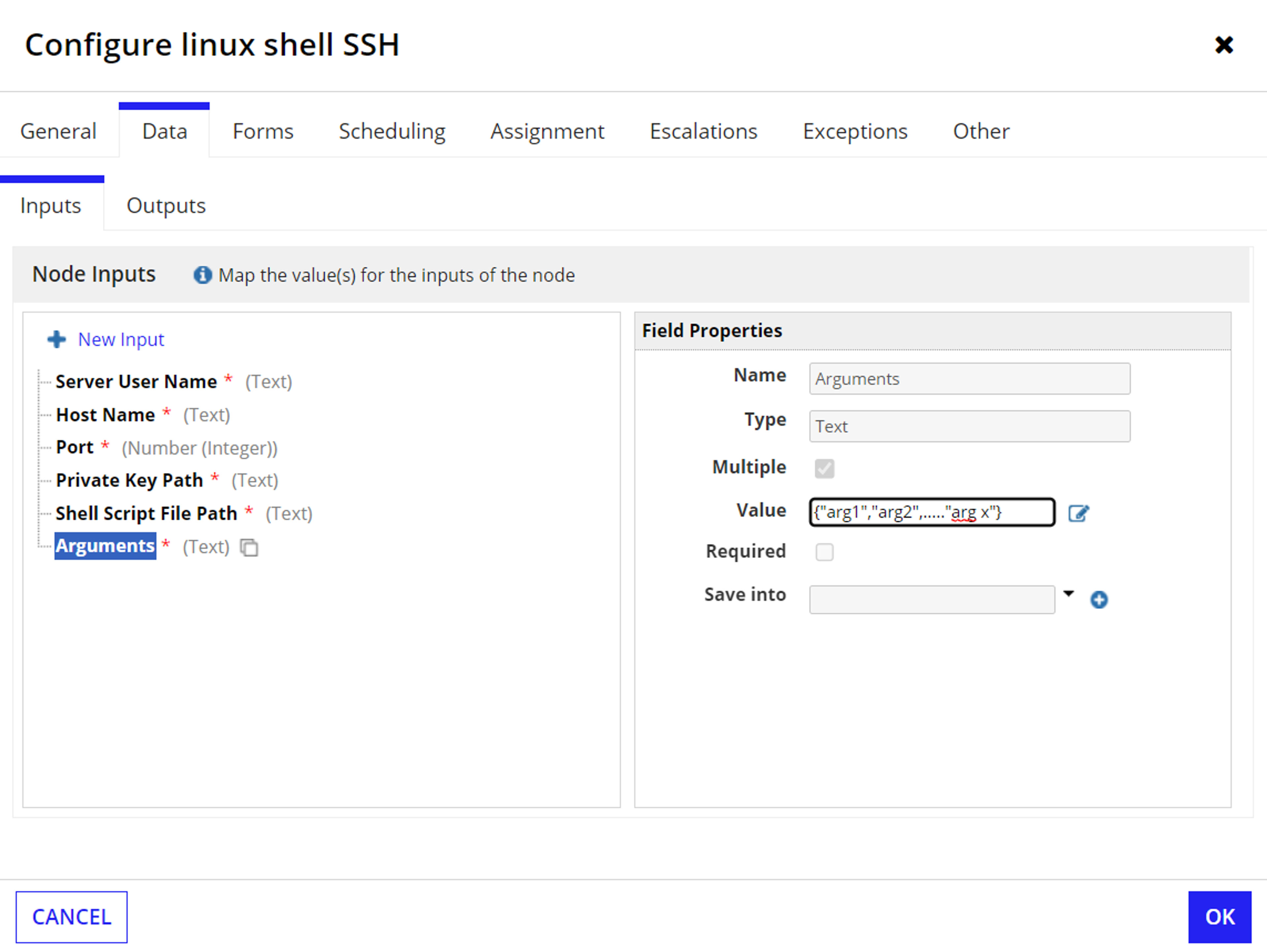The width and height of the screenshot is (1267, 952).
Task: Select the Arguments input in the tree
Action: click(105, 546)
